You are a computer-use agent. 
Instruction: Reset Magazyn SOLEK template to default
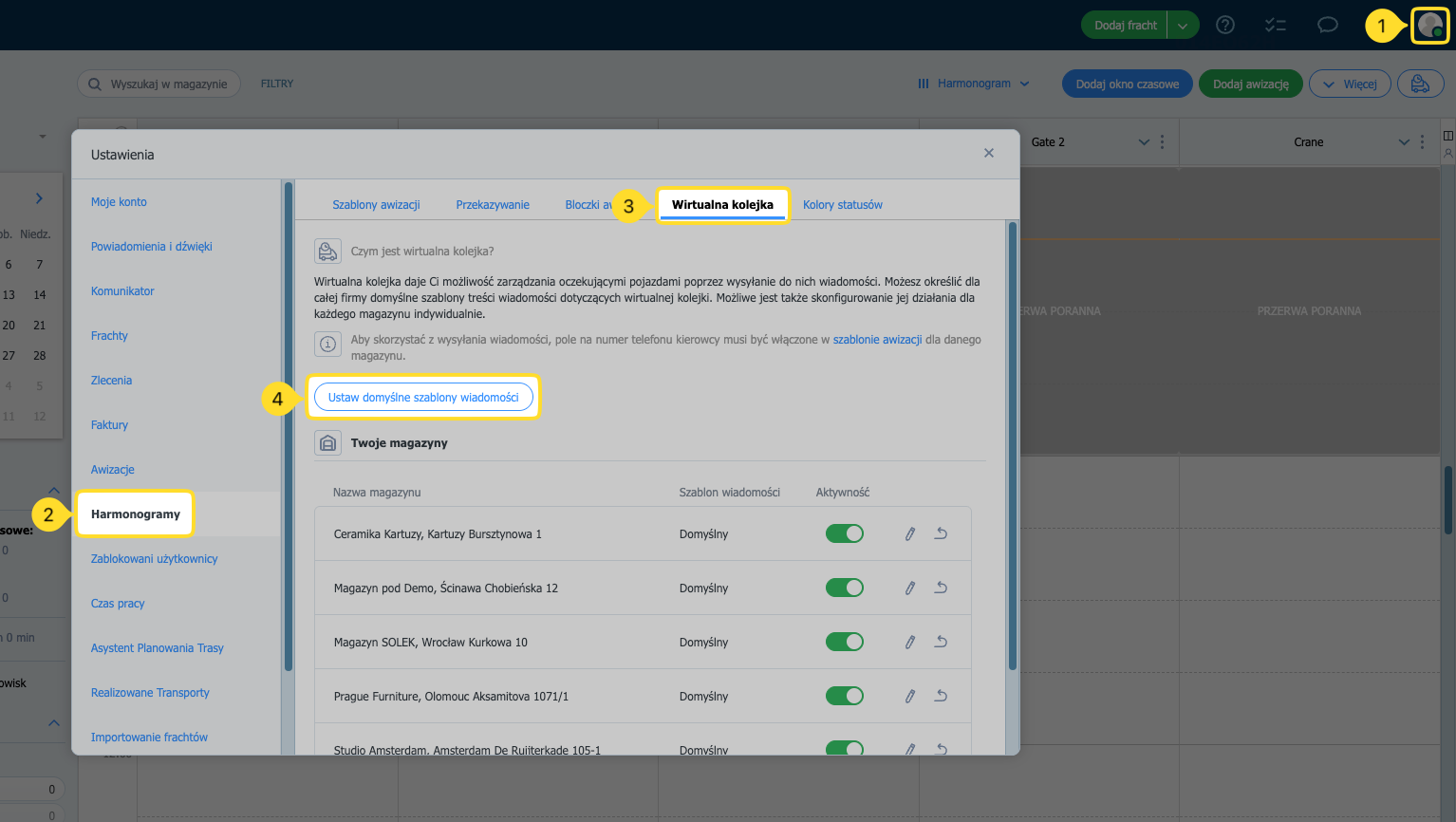coord(941,642)
